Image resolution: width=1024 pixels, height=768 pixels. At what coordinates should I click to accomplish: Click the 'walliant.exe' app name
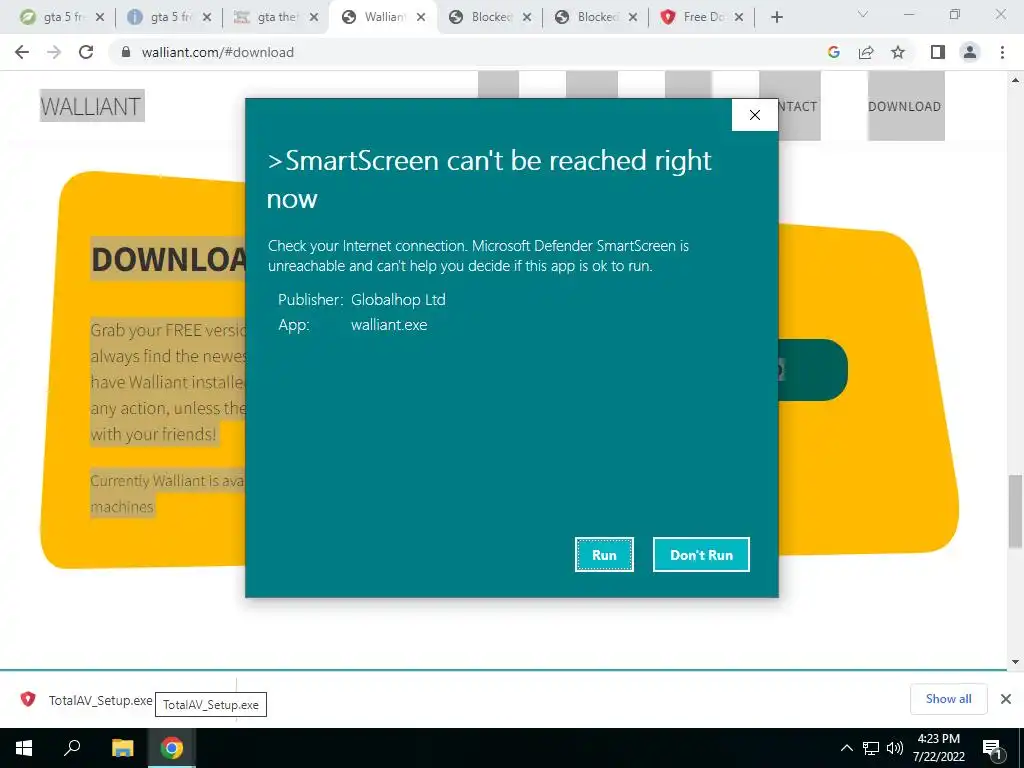pos(389,325)
